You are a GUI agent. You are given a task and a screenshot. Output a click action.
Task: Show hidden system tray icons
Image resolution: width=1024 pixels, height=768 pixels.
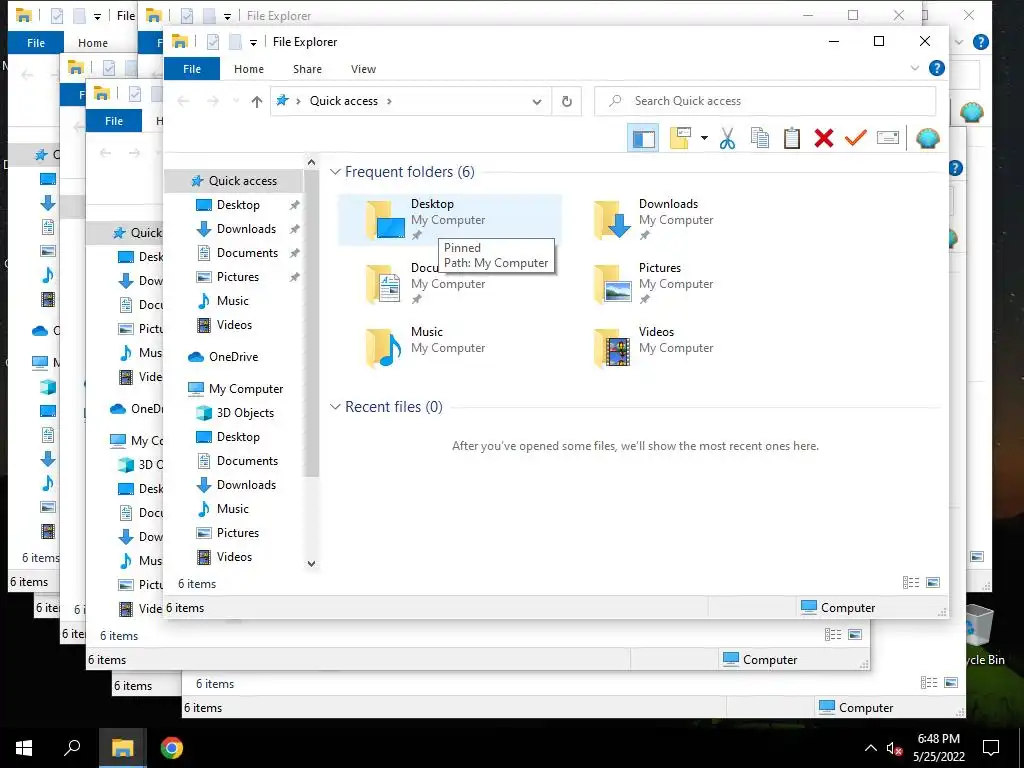click(x=871, y=748)
